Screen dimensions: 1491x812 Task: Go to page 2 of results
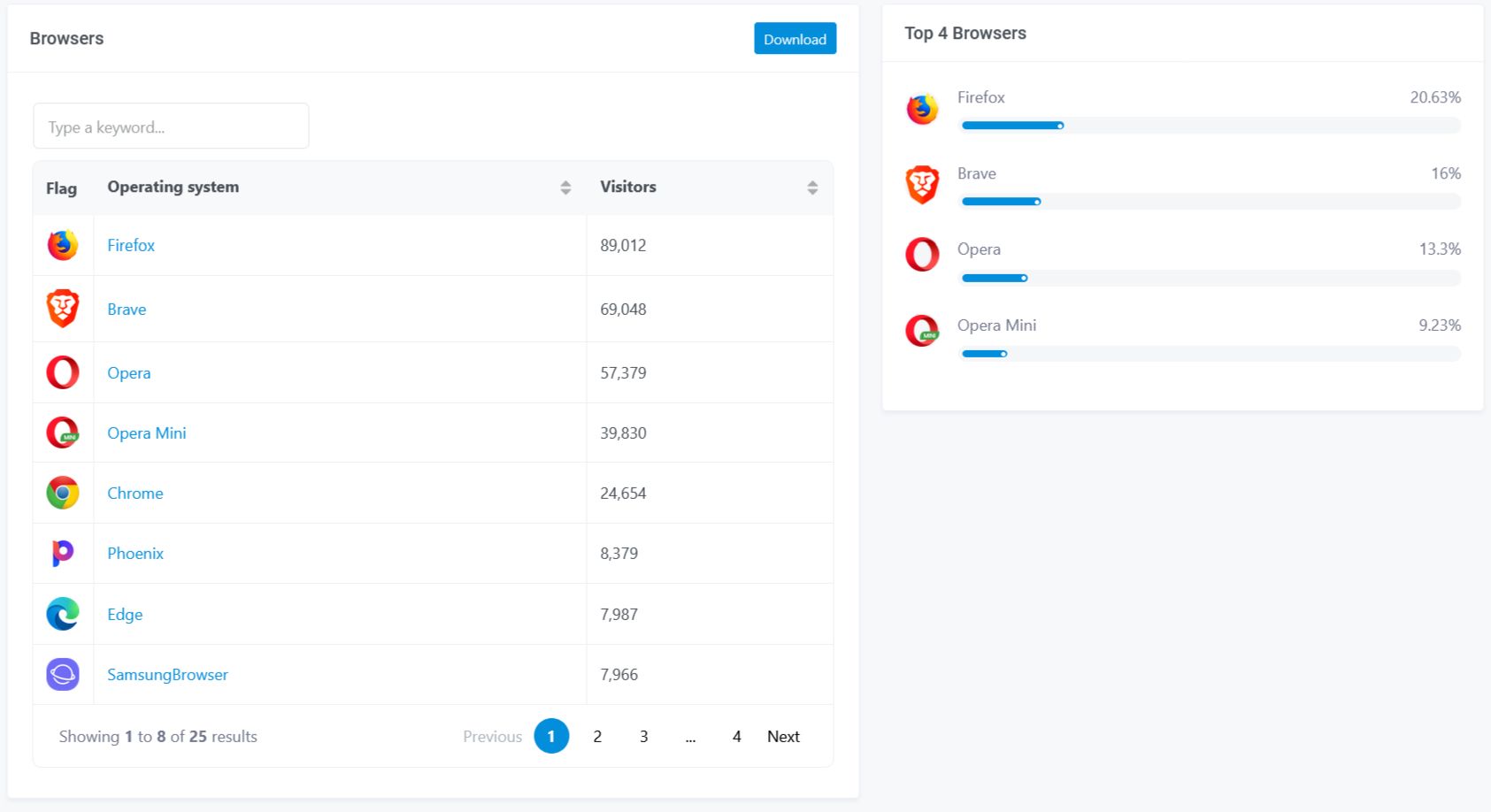[x=597, y=736]
